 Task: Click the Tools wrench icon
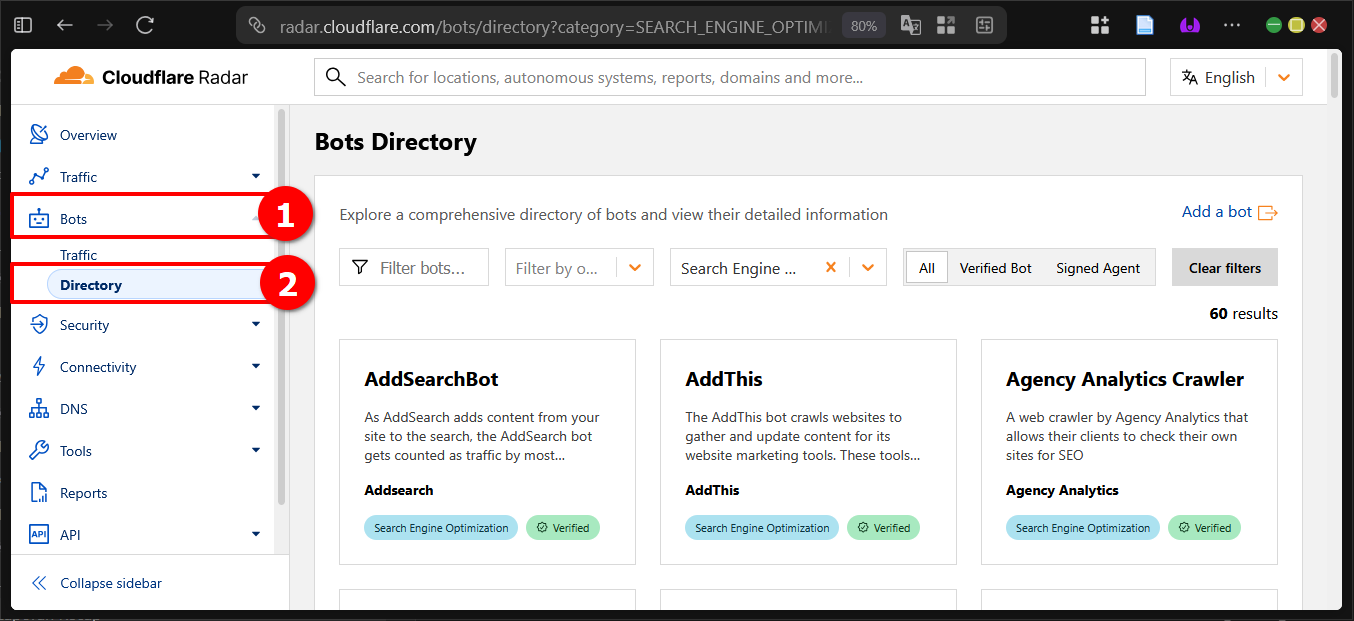coord(39,450)
